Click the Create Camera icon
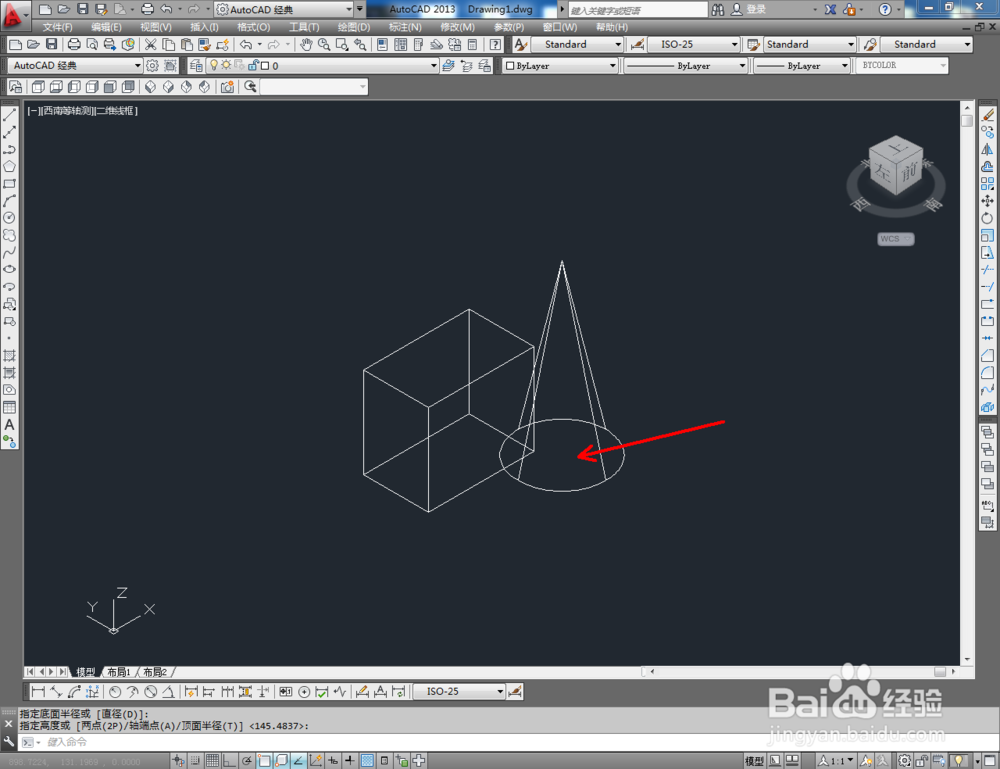Viewport: 1000px width, 769px height. 227,87
